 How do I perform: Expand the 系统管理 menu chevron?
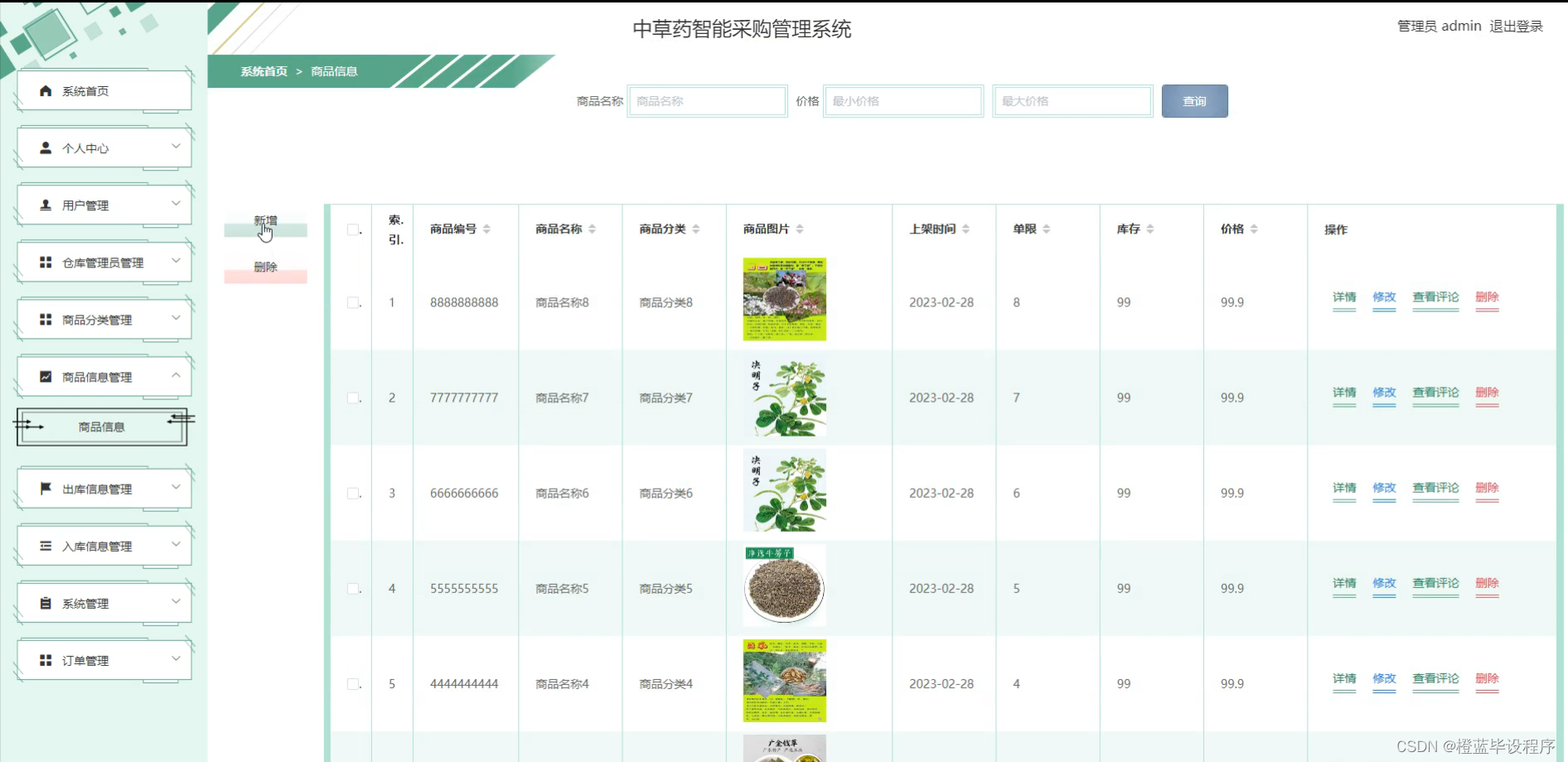176,601
